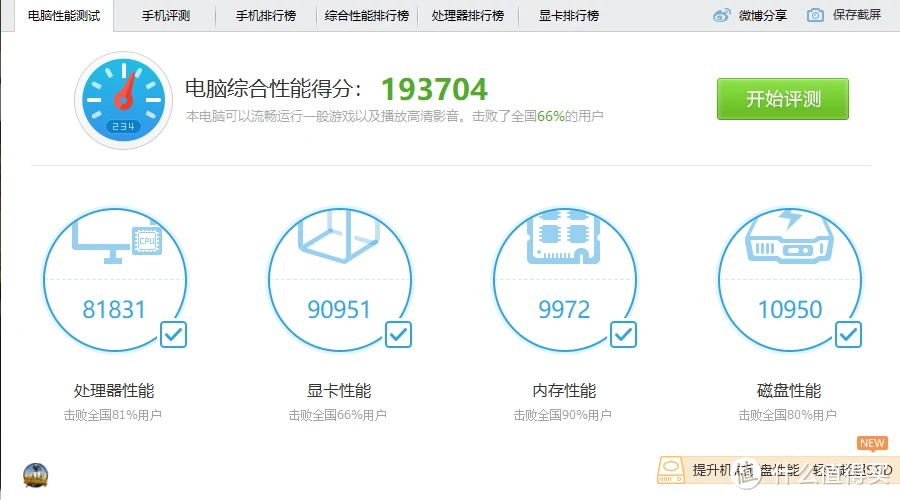Click the round game avatar icon
Screen dimensions: 900x500
(x=36, y=475)
